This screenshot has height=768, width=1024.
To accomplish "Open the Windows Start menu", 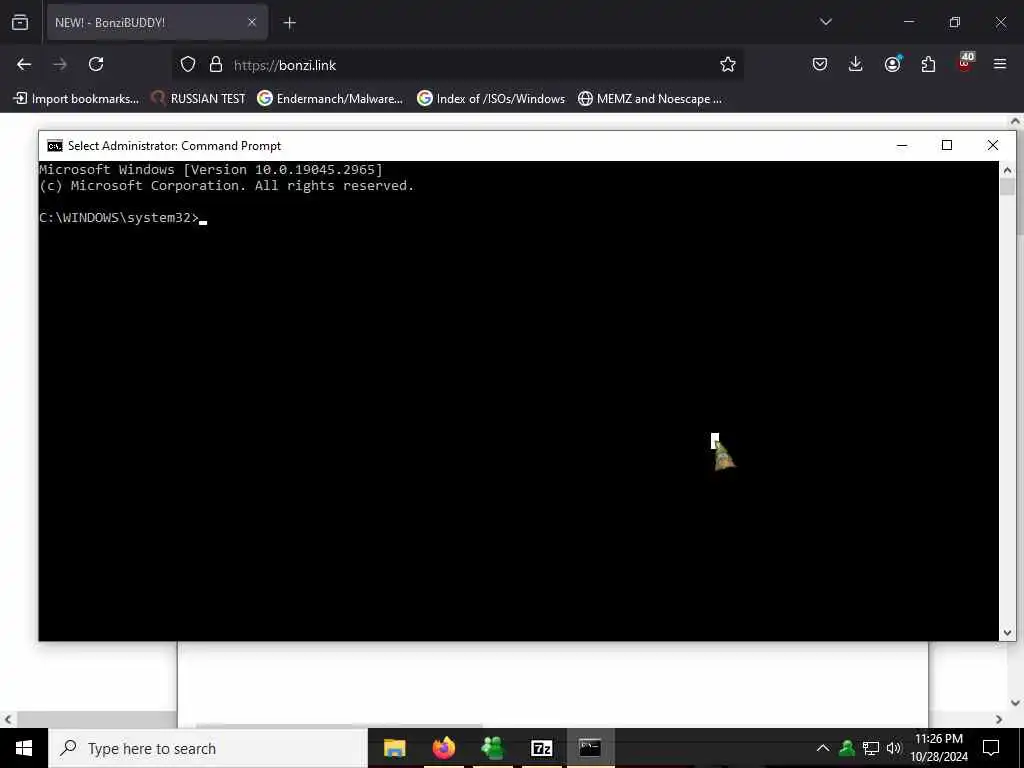I will click(24, 748).
